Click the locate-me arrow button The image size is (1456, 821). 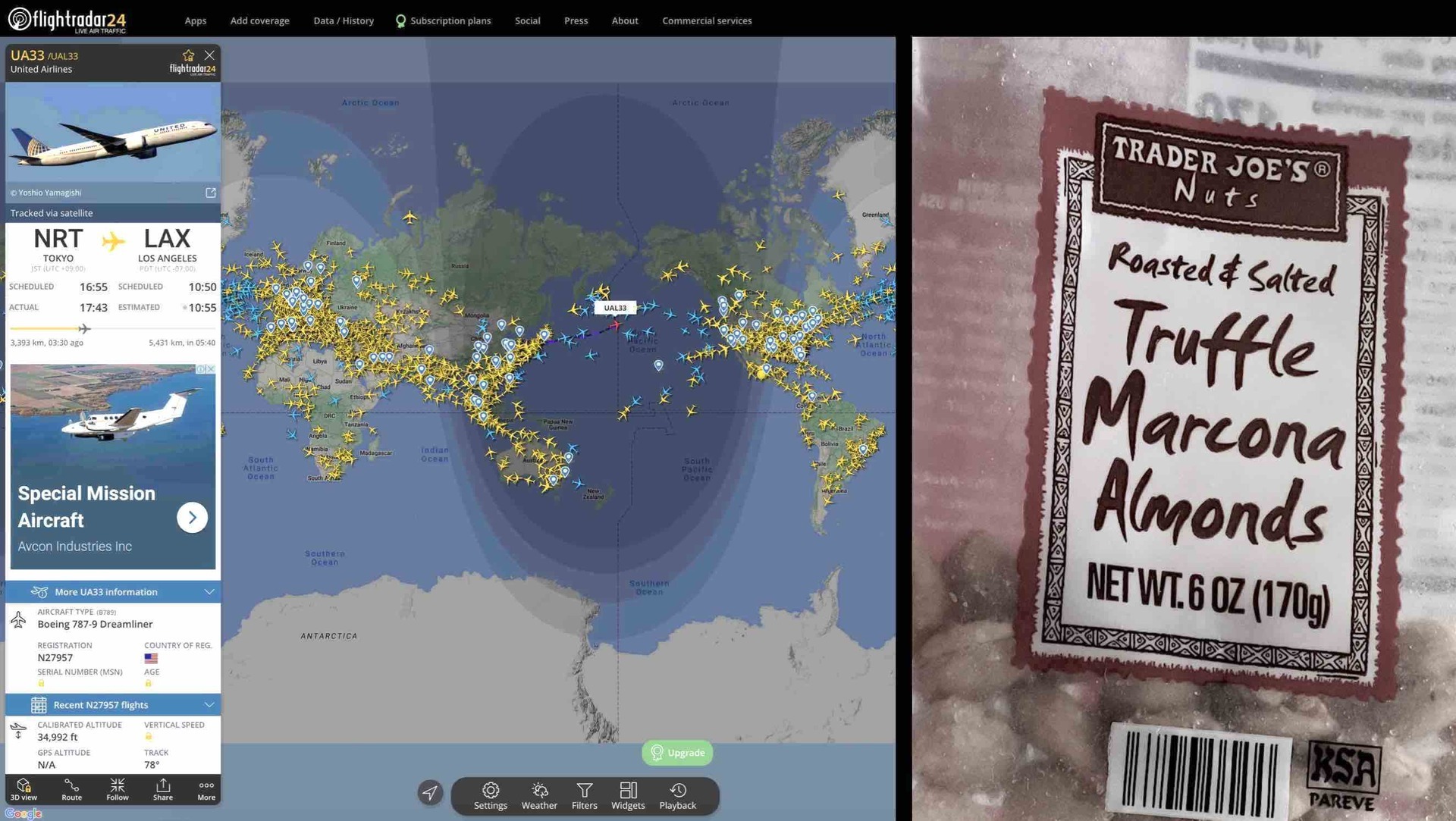tap(430, 793)
